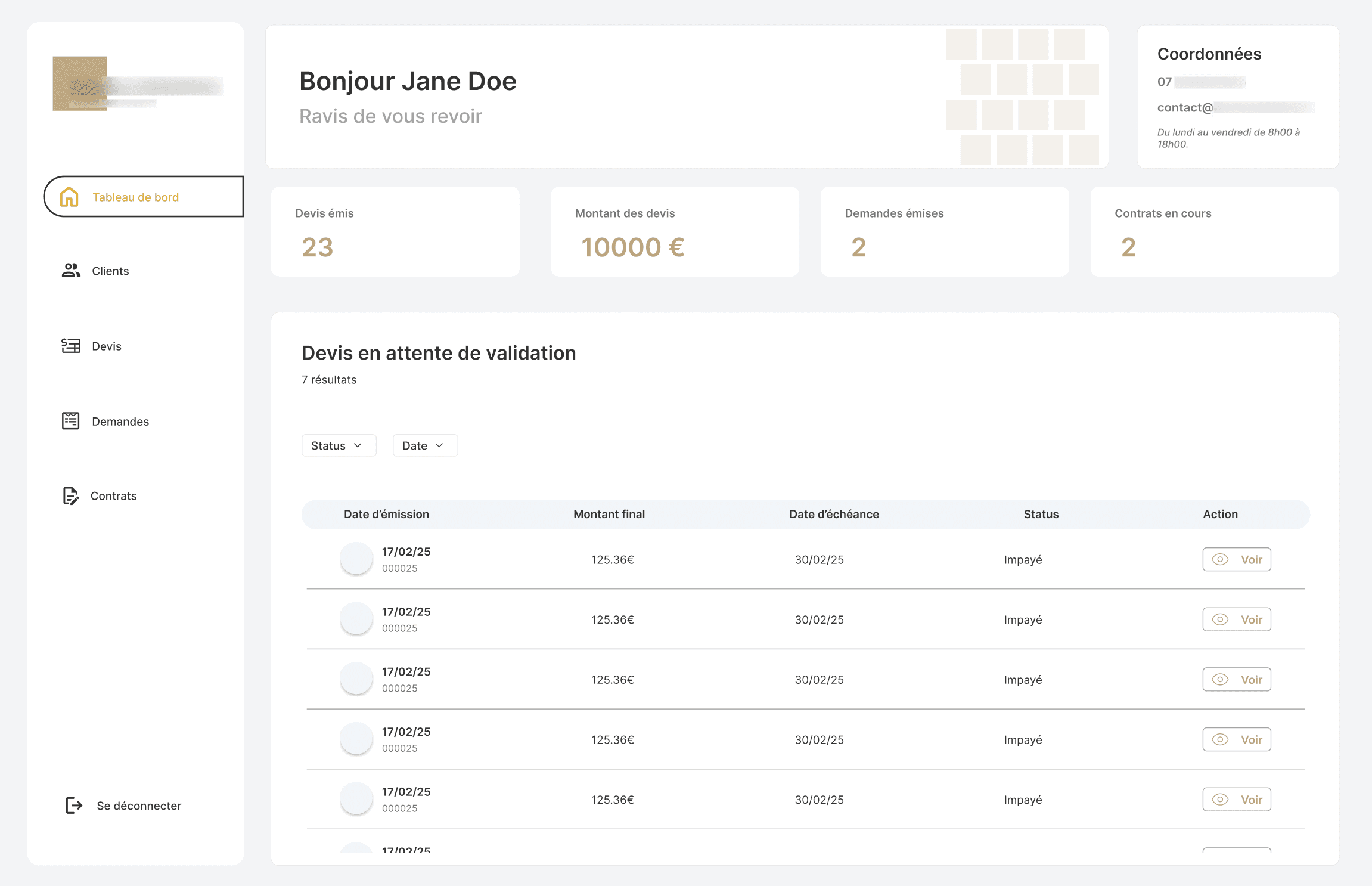Viewport: 1372px width, 886px height.
Task: Click the logout arrow icon
Action: click(x=74, y=806)
